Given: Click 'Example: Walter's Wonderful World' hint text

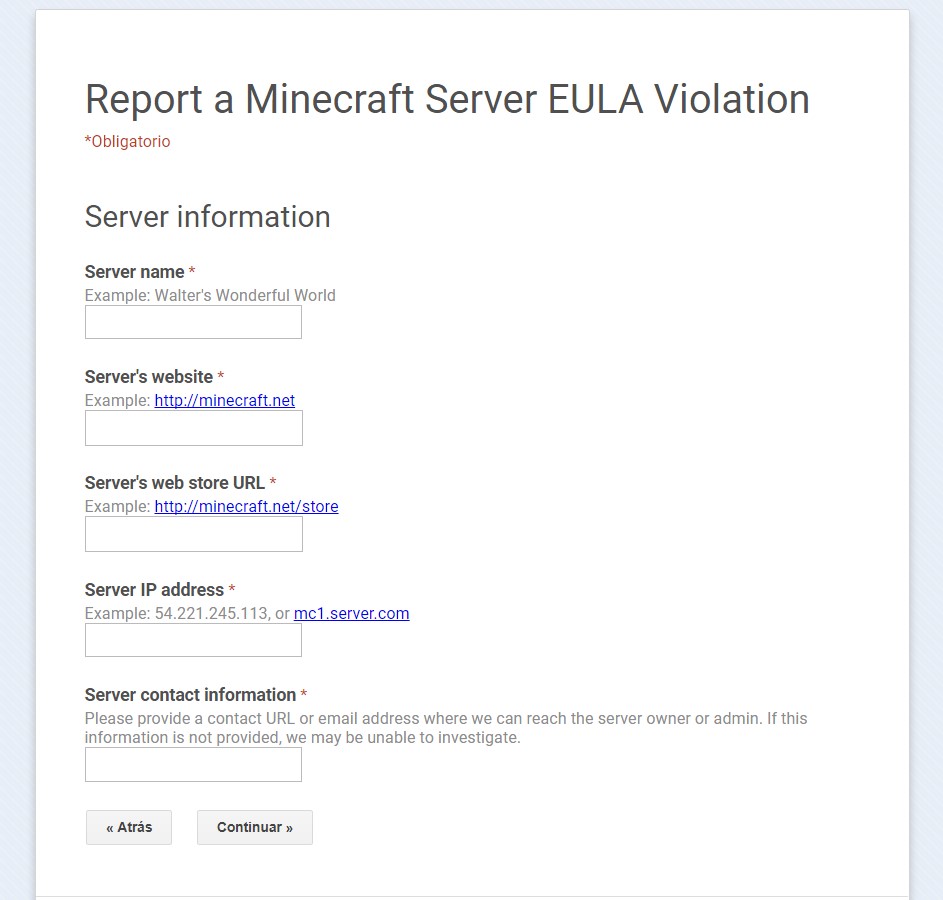Looking at the screenshot, I should pyautogui.click(x=210, y=296).
